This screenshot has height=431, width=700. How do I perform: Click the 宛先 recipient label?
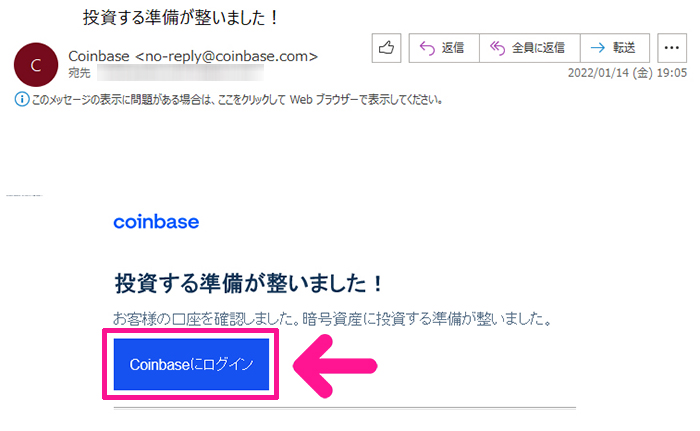click(79, 73)
